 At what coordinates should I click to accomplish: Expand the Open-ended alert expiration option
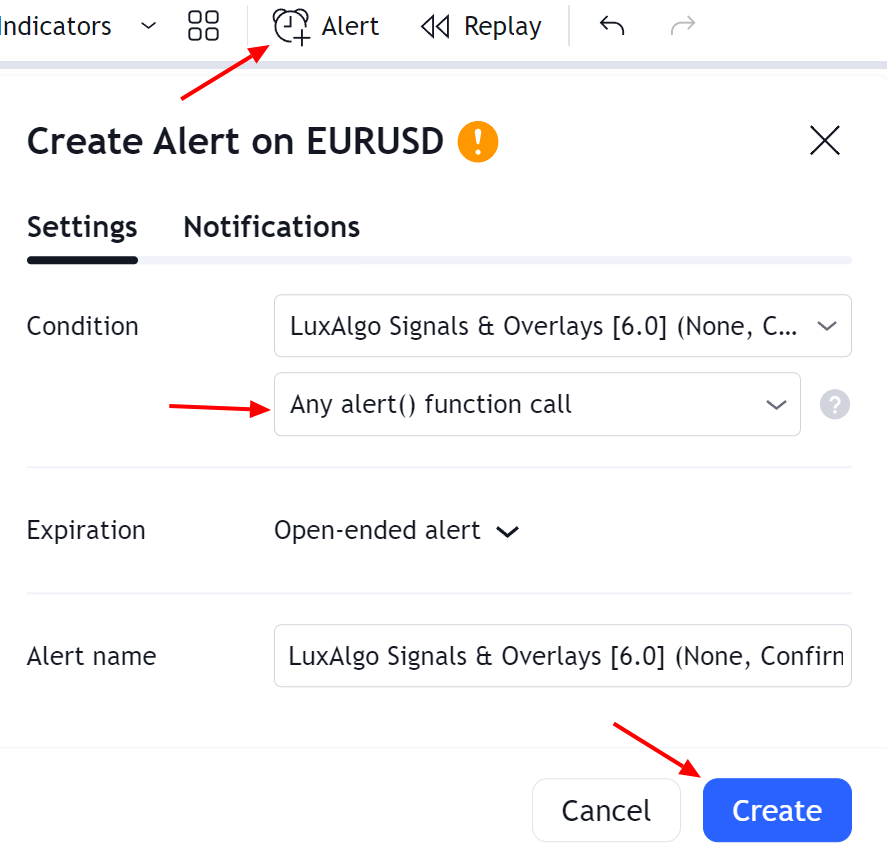tap(397, 531)
